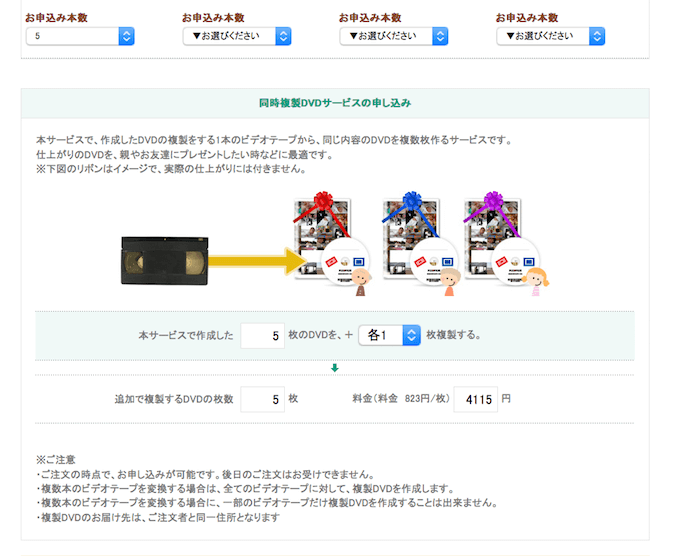This screenshot has height=556, width=680.
Task: Open the second お申込み本数 dropdown
Action: point(237,36)
